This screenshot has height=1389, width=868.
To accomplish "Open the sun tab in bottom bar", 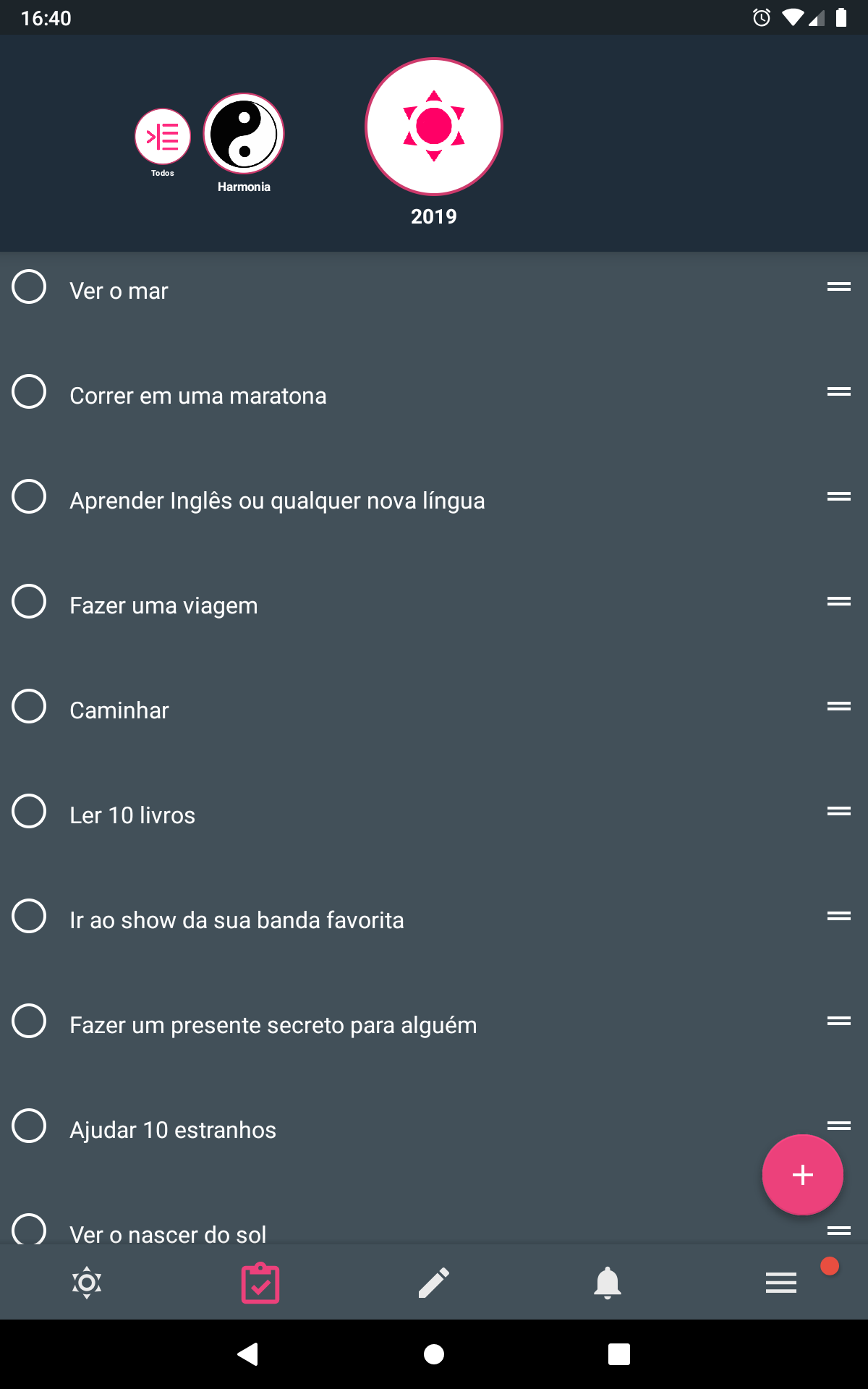I will tap(87, 1283).
